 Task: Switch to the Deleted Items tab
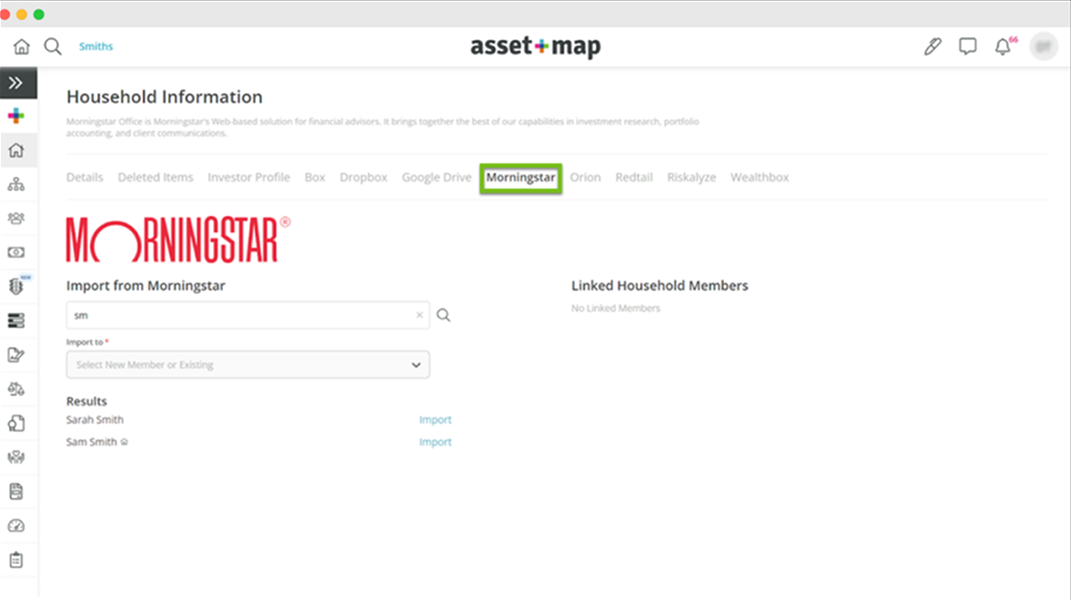pos(156,177)
